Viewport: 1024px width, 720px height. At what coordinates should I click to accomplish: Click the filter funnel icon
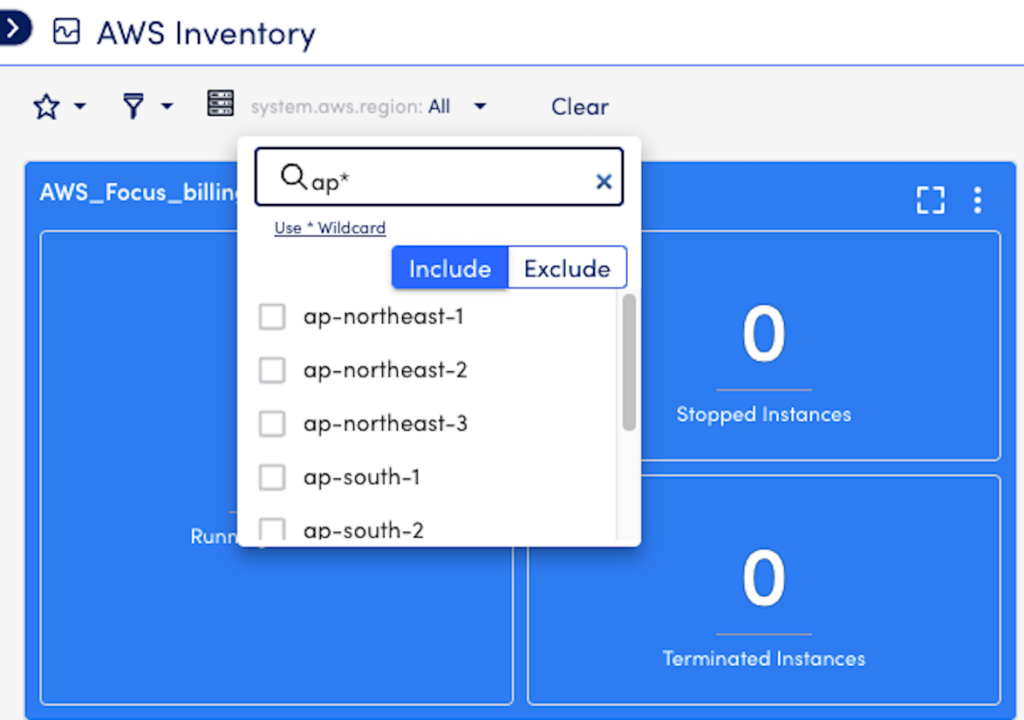(133, 106)
